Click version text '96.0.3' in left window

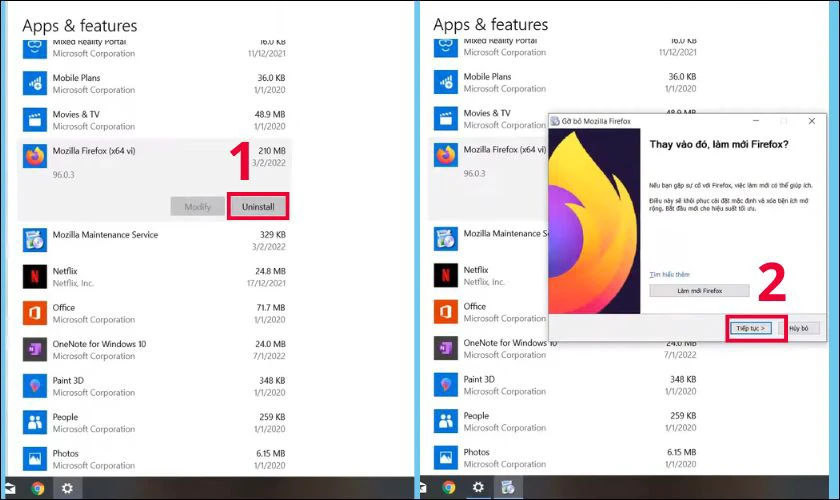pos(63,175)
